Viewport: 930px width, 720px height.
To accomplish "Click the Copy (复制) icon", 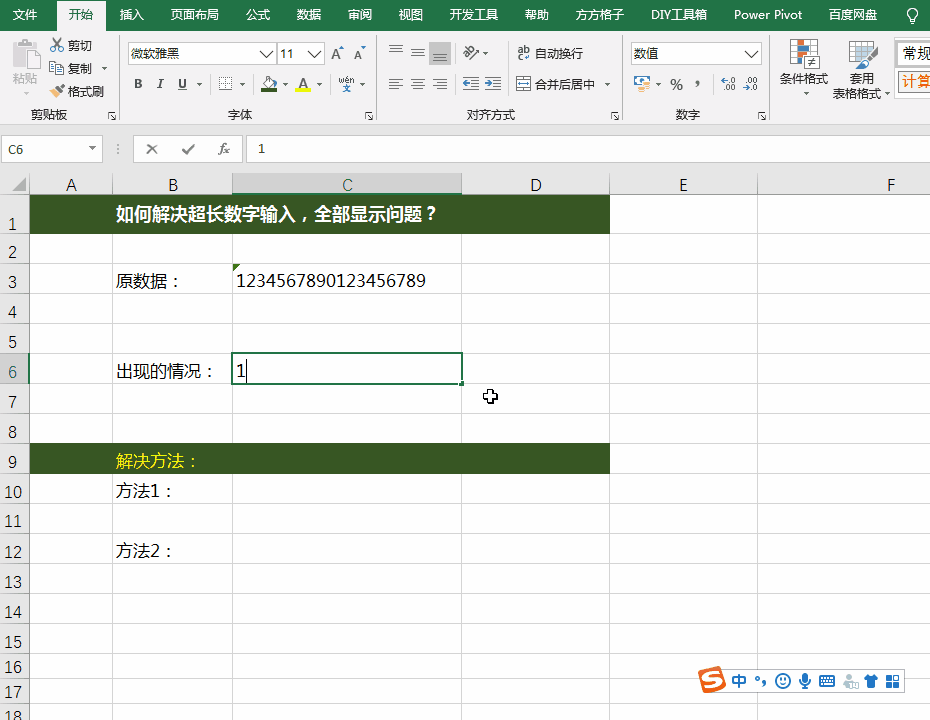I will [x=56, y=68].
